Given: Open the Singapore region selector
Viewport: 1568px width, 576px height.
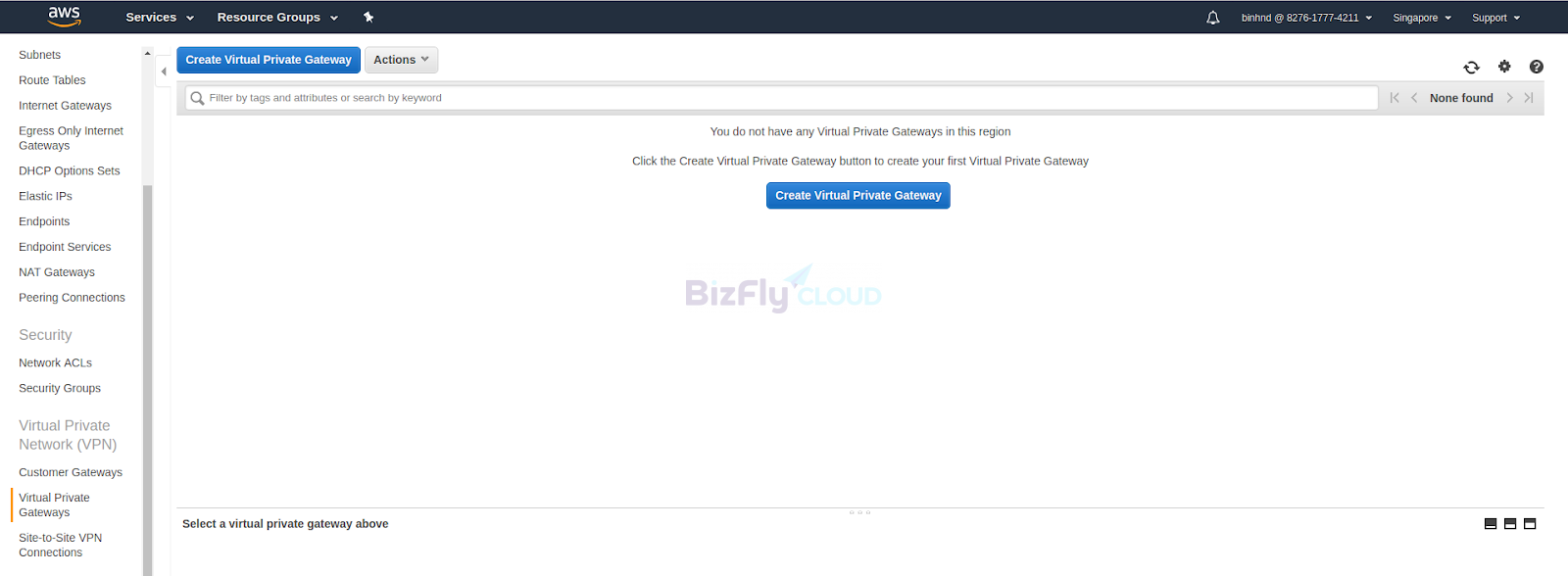Looking at the screenshot, I should 1422,18.
